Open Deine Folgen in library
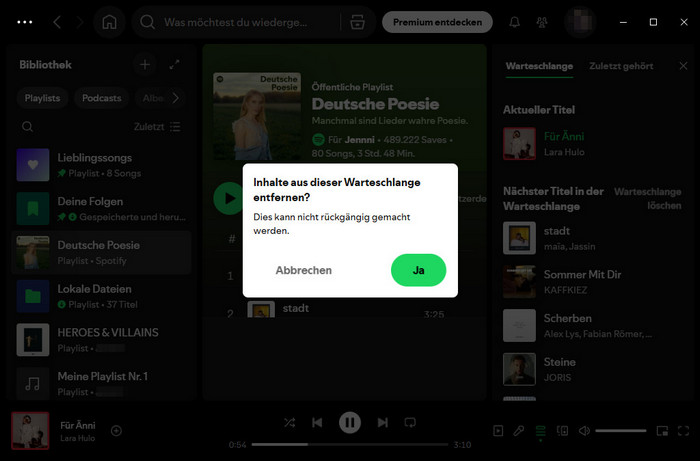 (102, 209)
